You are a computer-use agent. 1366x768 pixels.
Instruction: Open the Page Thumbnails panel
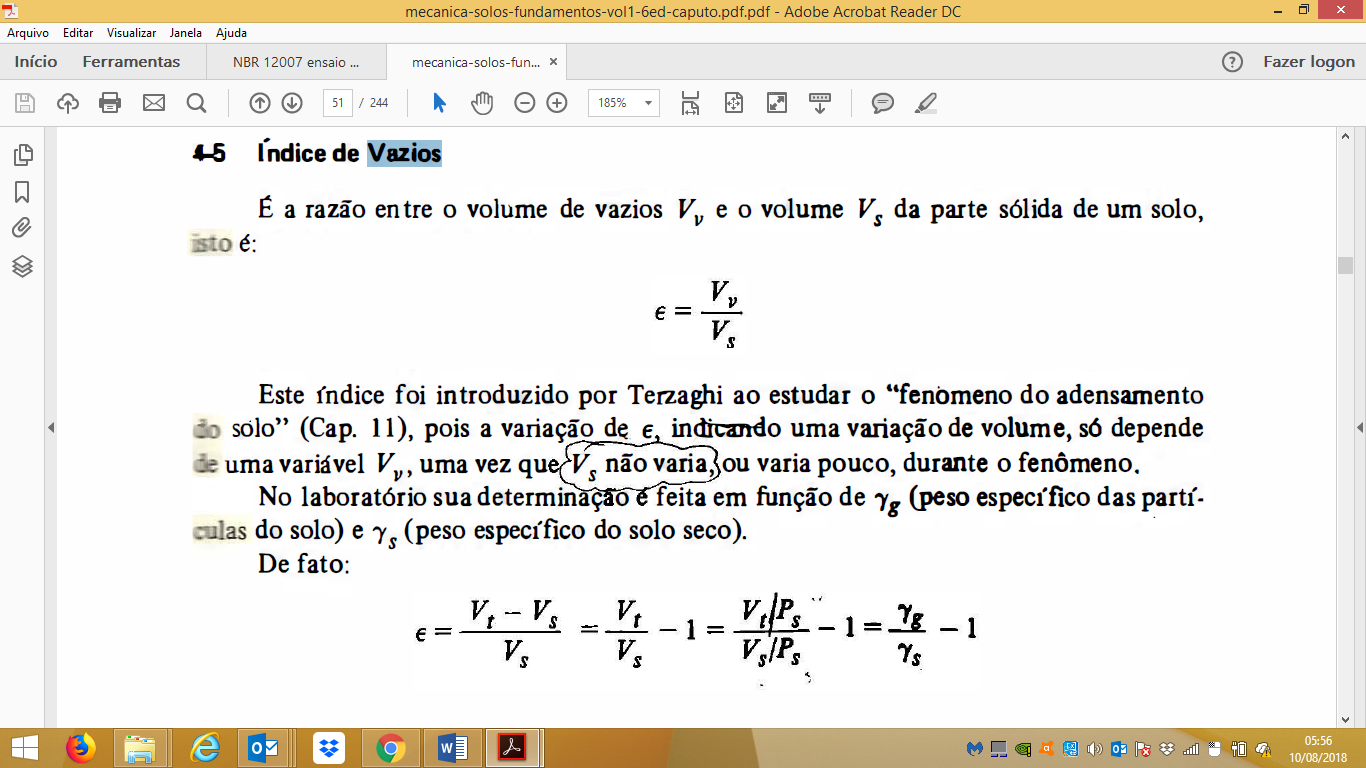tap(22, 155)
